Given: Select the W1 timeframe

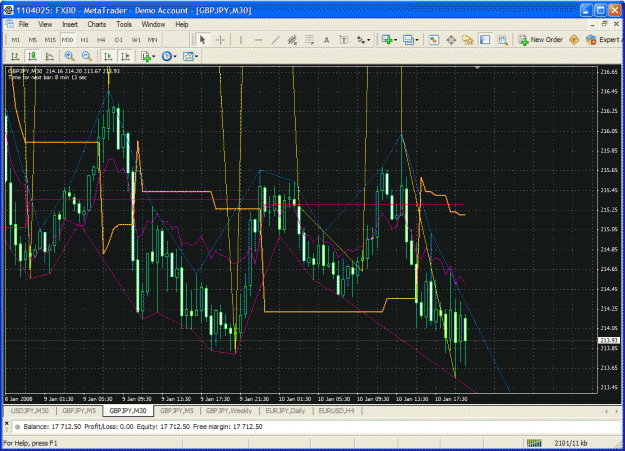Looking at the screenshot, I should [136, 40].
